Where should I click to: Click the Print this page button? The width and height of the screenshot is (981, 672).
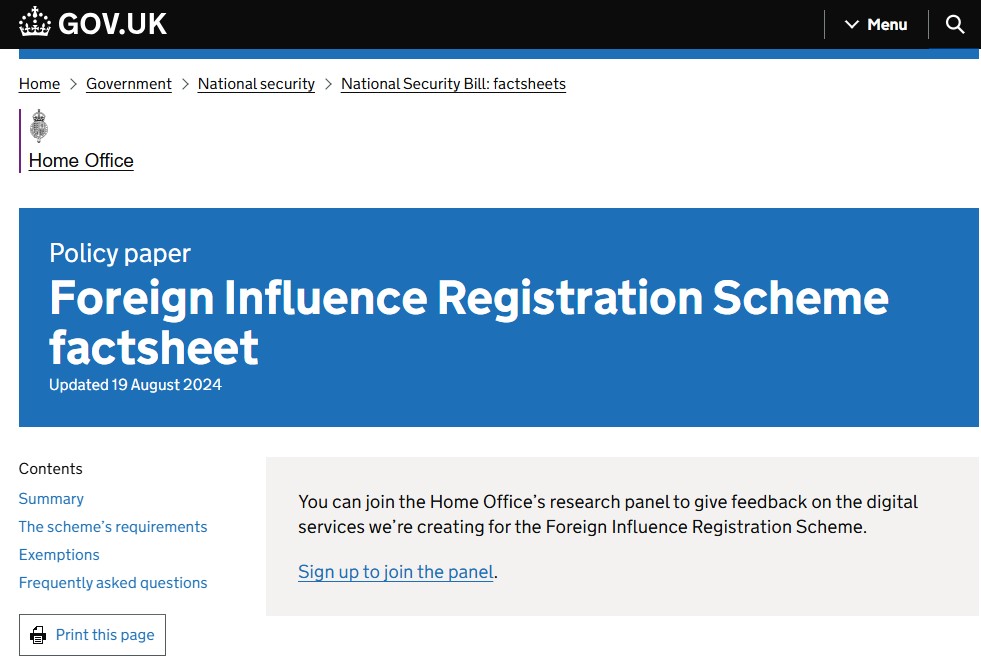click(x=93, y=635)
